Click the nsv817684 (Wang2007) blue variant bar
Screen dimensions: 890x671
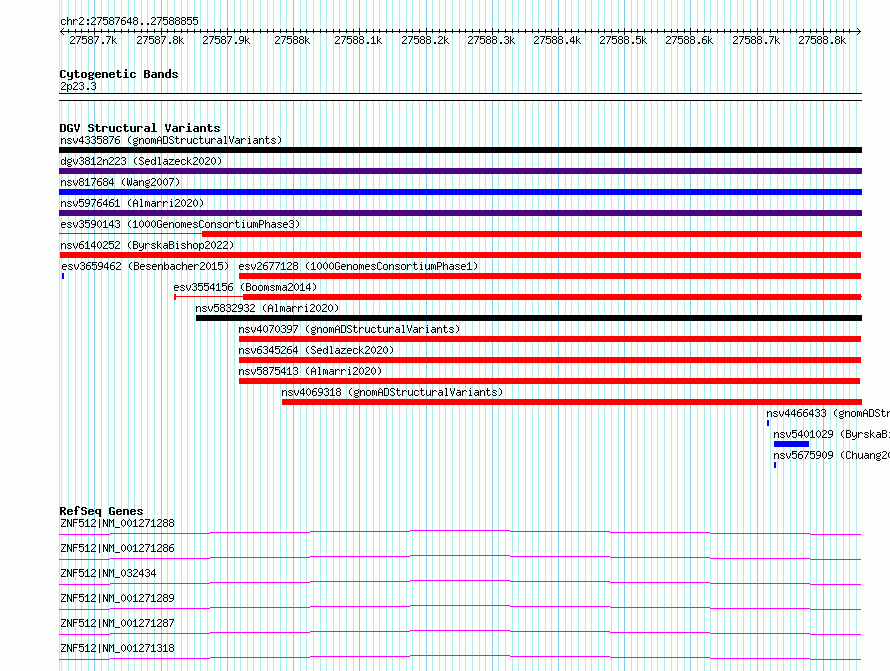tap(460, 192)
